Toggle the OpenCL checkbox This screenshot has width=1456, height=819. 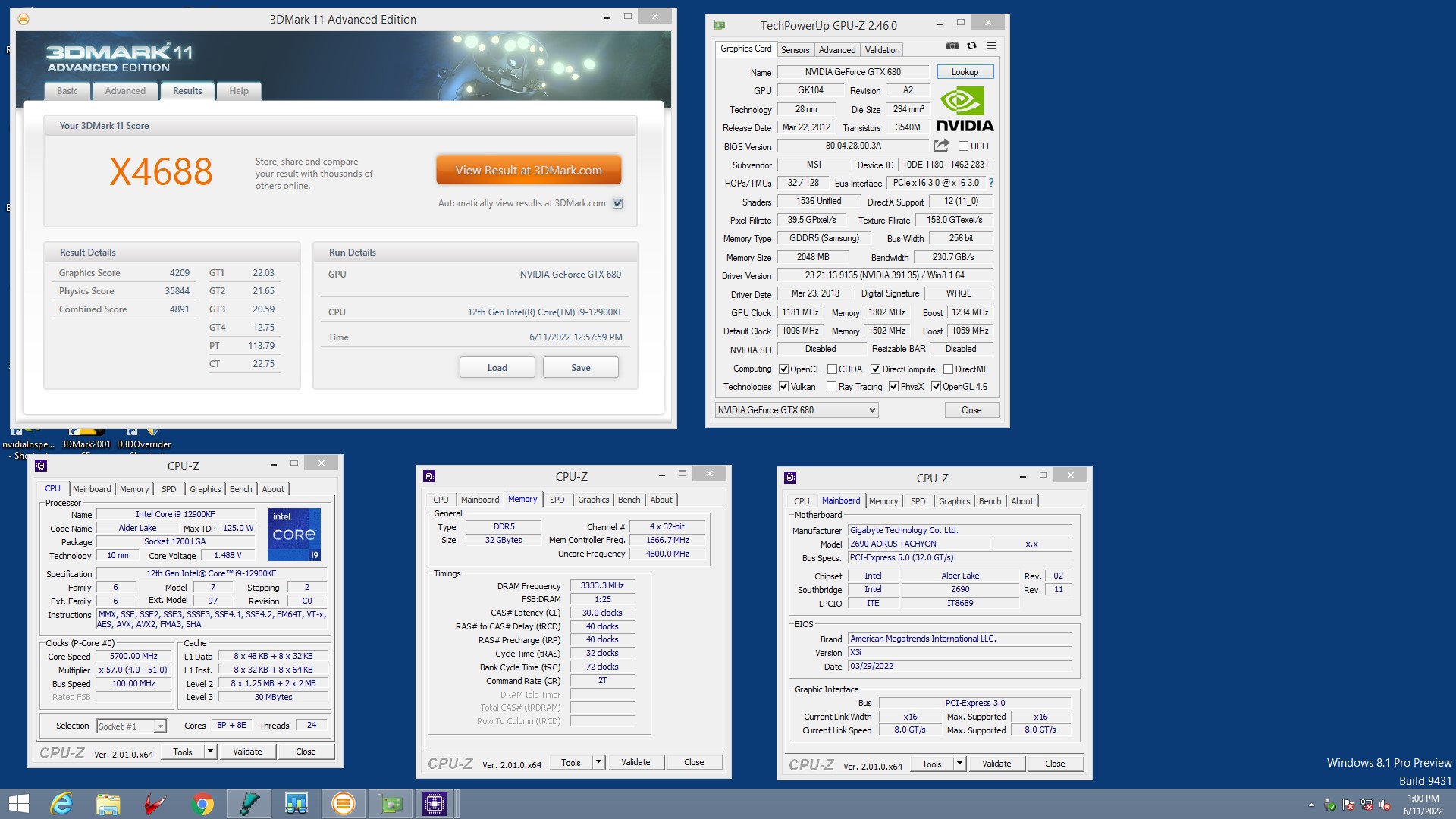pos(784,369)
